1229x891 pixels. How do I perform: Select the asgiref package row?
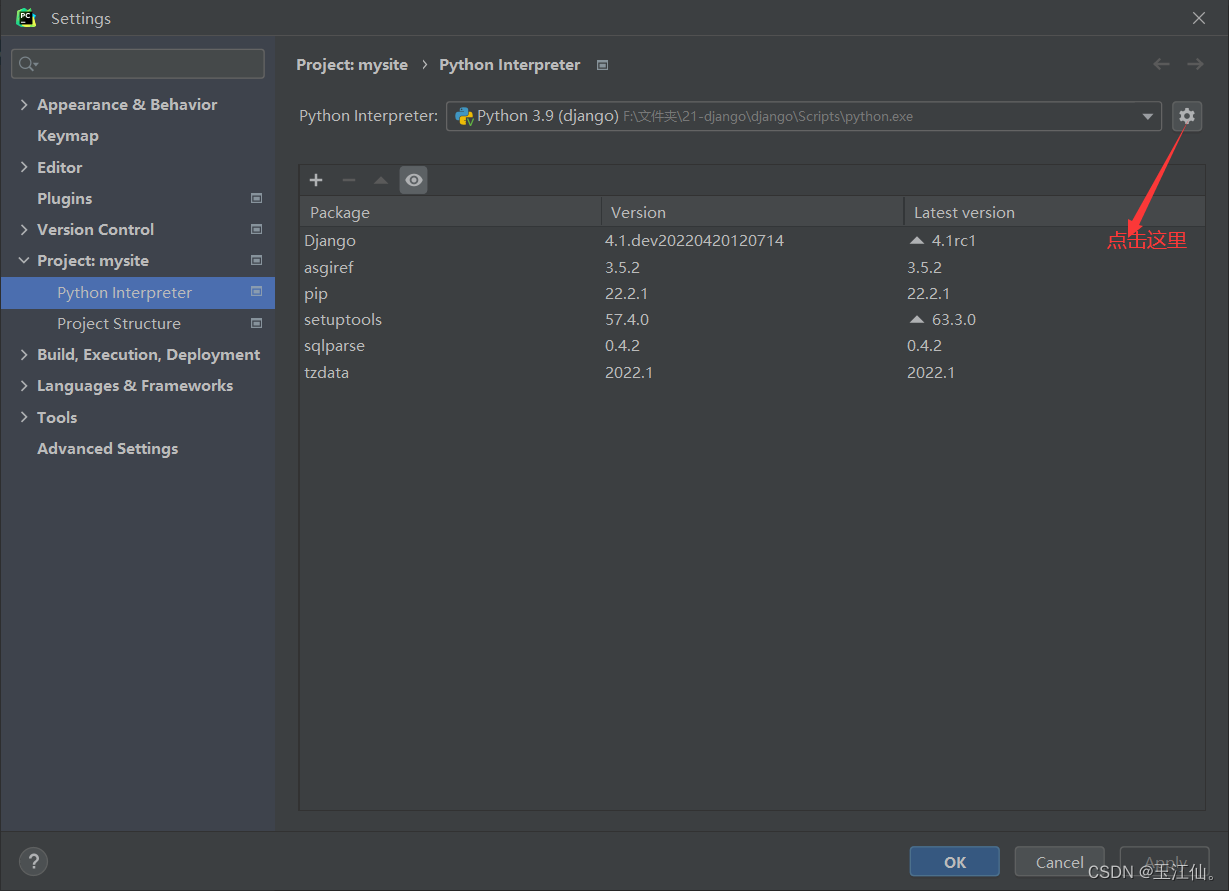coord(752,267)
